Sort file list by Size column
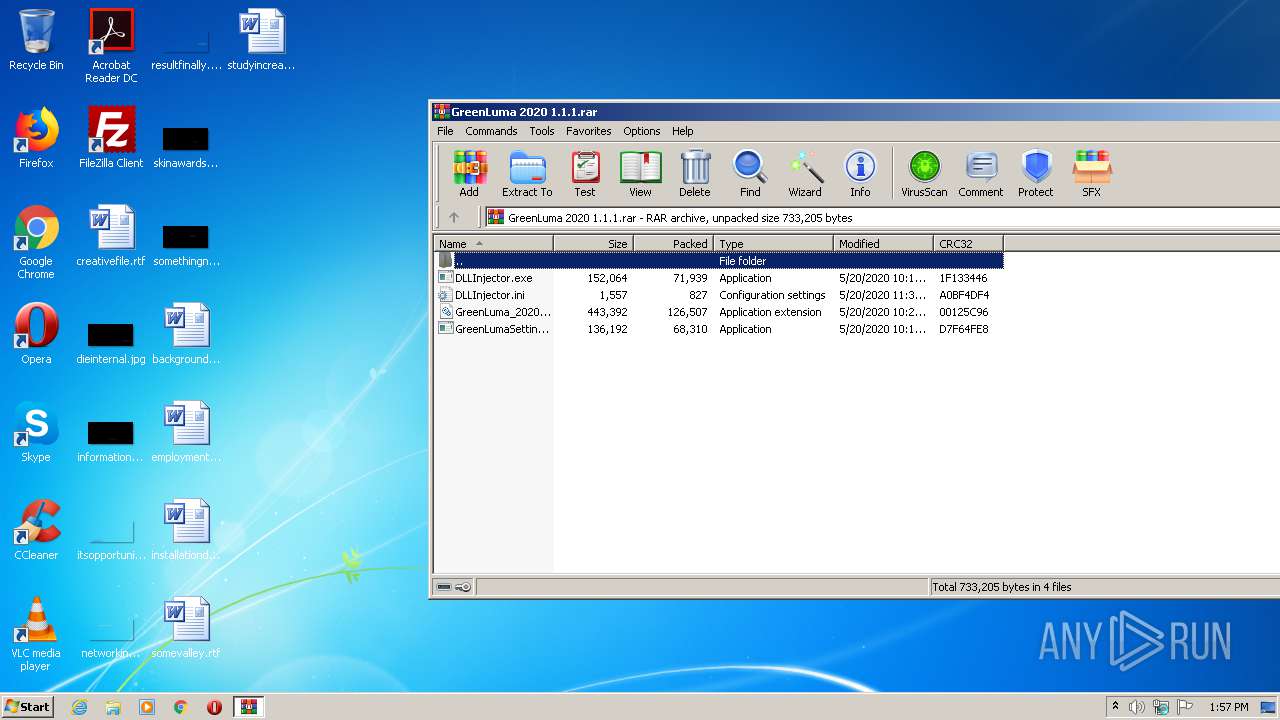The height and width of the screenshot is (720, 1280). pyautogui.click(x=594, y=243)
